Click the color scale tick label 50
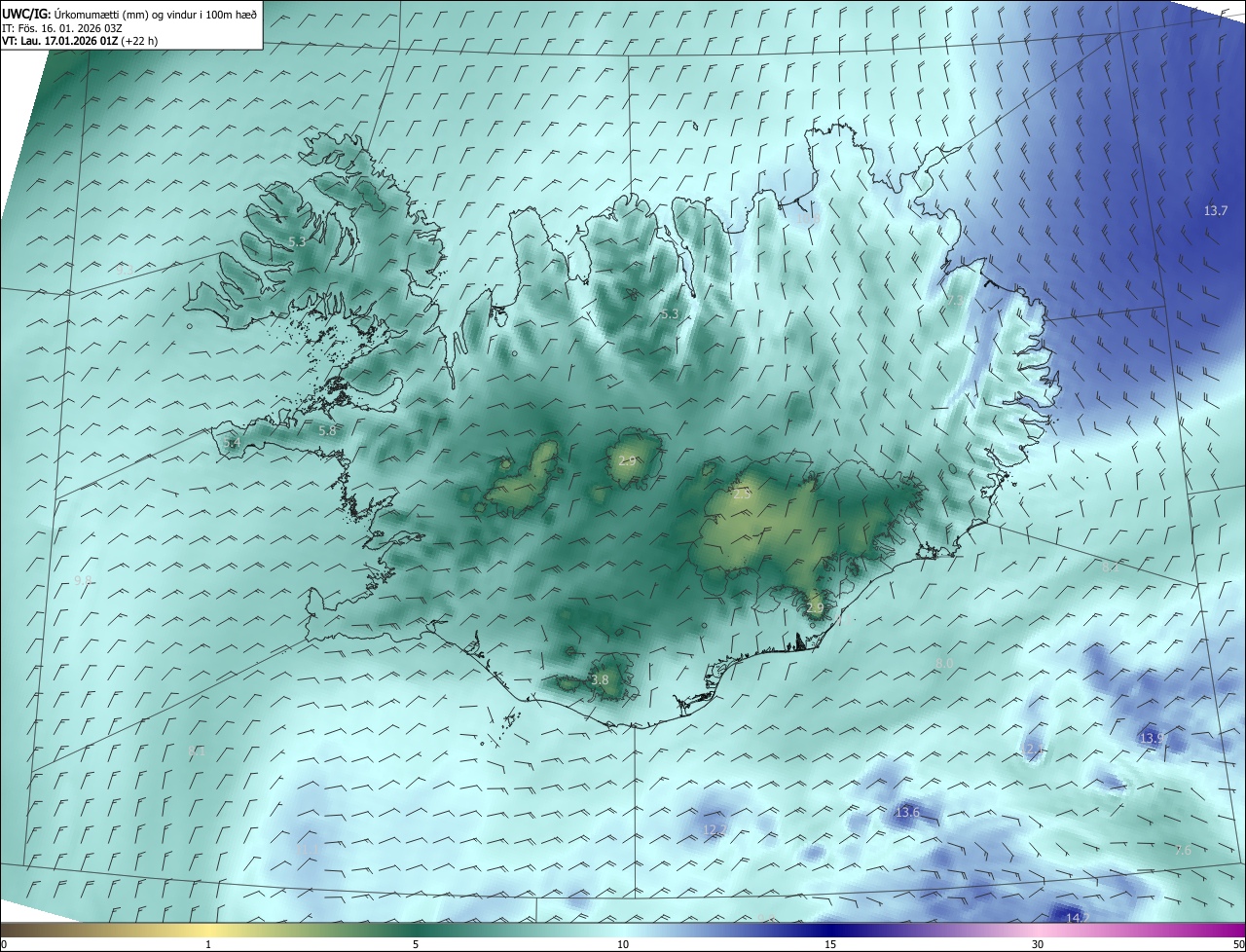This screenshot has width=1246, height=952. [1237, 944]
